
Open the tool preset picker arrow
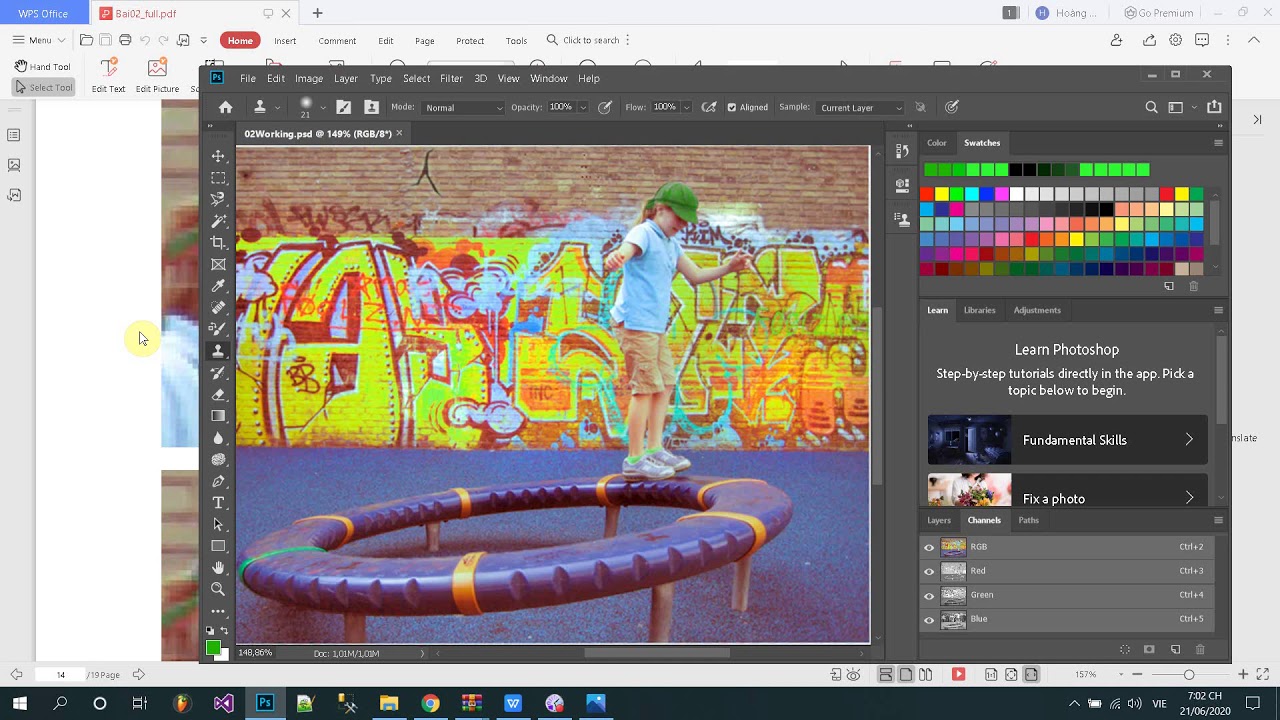click(277, 107)
